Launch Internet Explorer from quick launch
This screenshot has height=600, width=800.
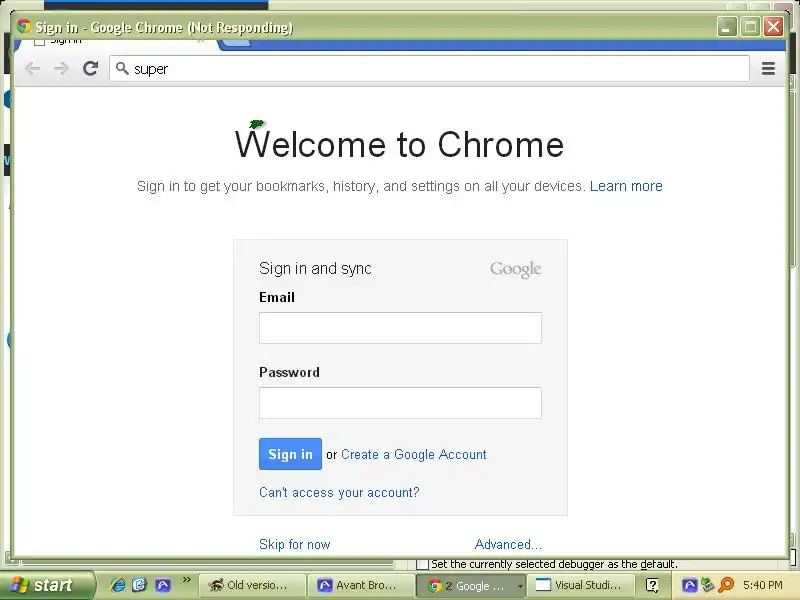pyautogui.click(x=118, y=585)
